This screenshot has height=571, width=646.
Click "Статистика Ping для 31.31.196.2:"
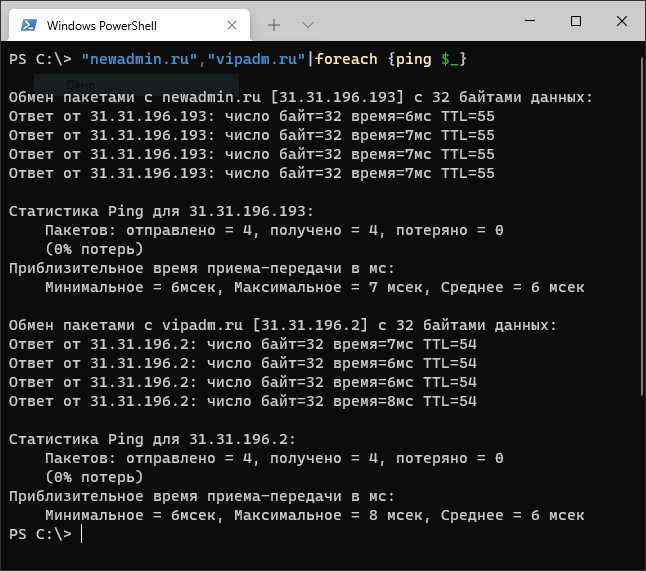[152, 440]
